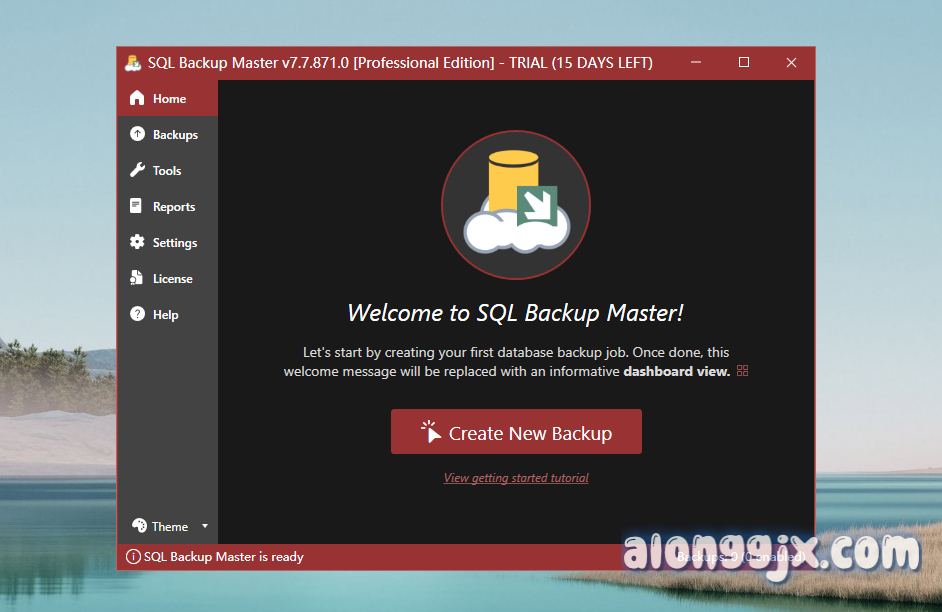Screen dimensions: 942x612
Task: Open the Reports document icon
Action: pos(137,207)
